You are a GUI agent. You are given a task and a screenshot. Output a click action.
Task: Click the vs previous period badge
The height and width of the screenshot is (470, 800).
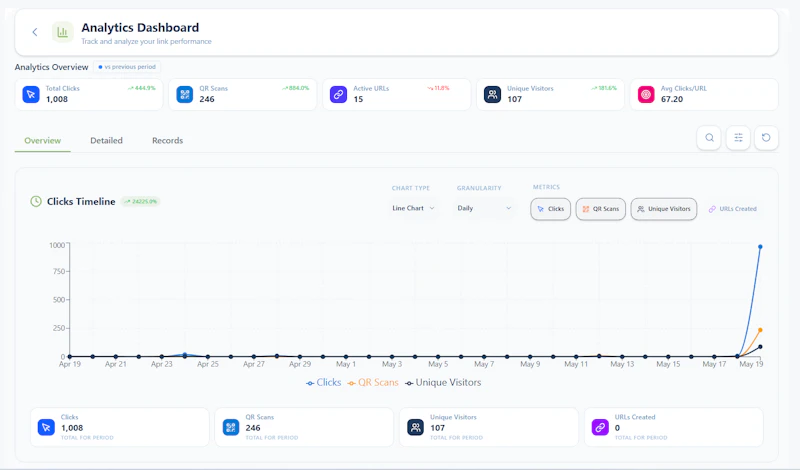click(127, 67)
